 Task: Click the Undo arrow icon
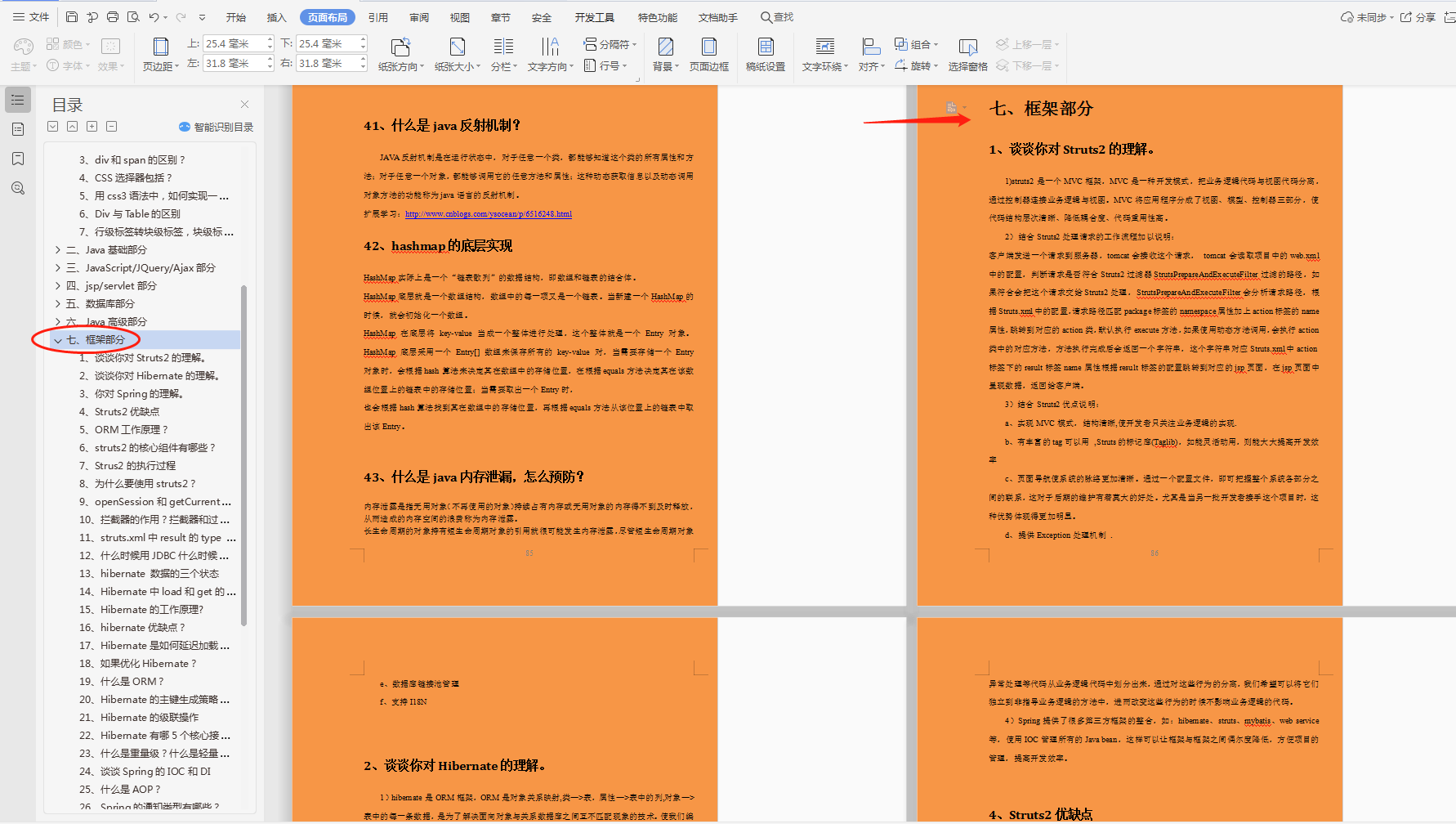154,17
